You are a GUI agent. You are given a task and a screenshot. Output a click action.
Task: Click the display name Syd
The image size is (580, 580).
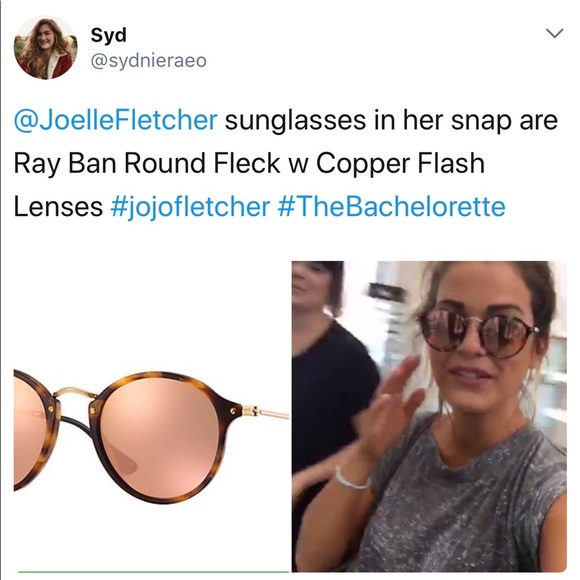click(x=108, y=36)
